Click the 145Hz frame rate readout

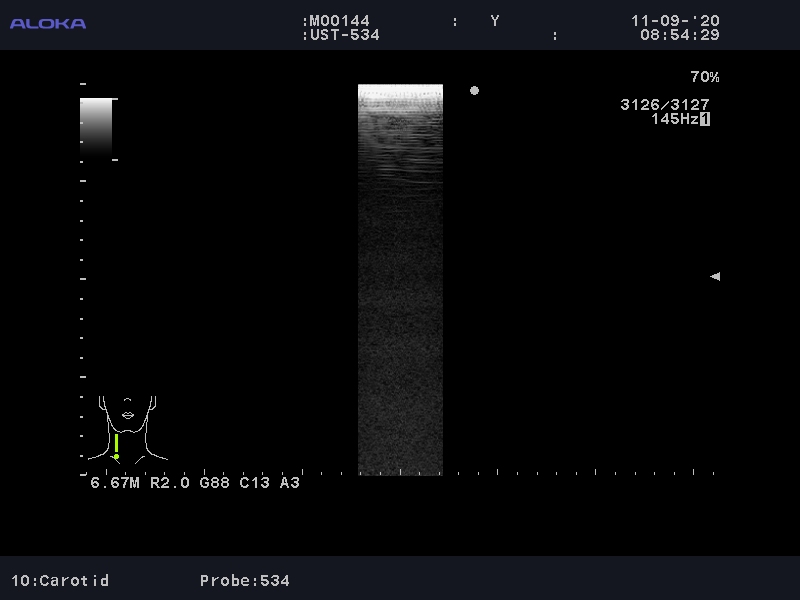click(674, 119)
